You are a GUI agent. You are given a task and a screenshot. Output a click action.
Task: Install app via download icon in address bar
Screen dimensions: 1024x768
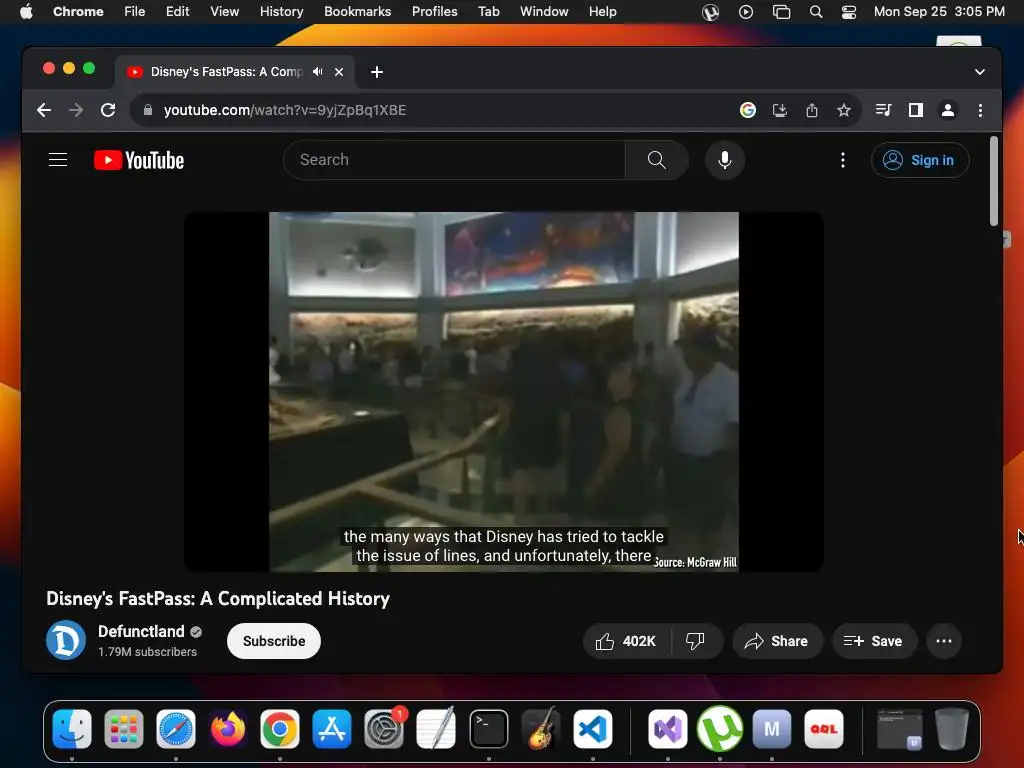click(780, 110)
